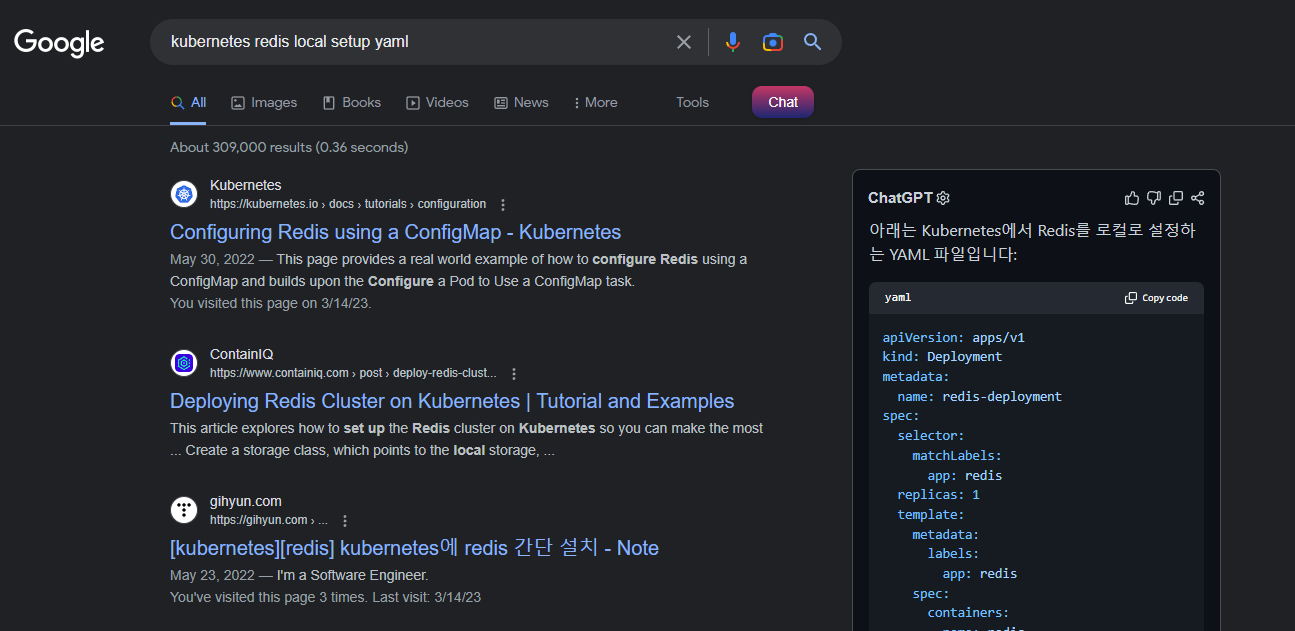Click the containiq.com breadcrumb URL
The image size is (1295, 631).
(x=353, y=373)
